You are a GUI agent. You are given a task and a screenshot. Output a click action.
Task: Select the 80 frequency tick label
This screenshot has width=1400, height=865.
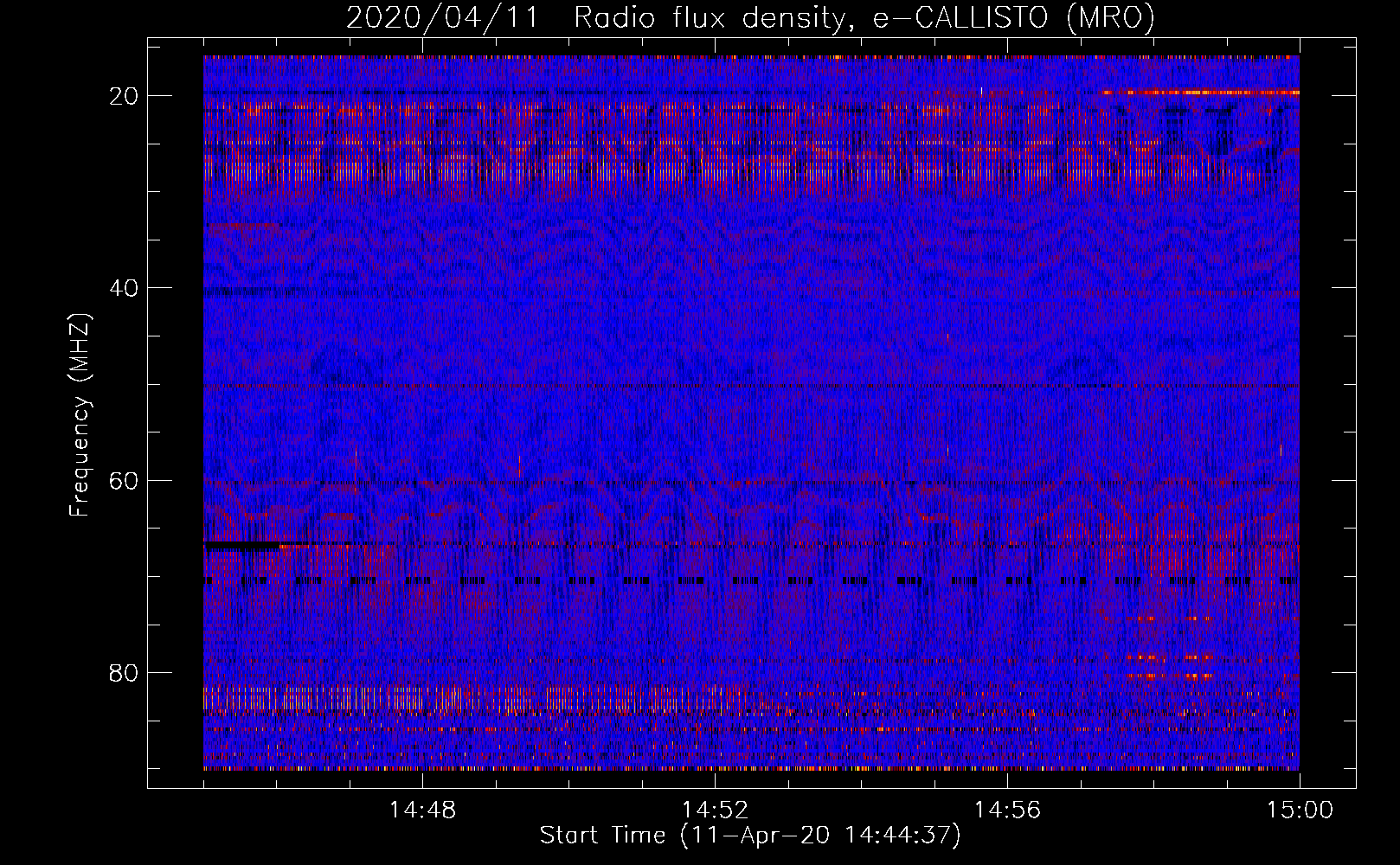[124, 672]
